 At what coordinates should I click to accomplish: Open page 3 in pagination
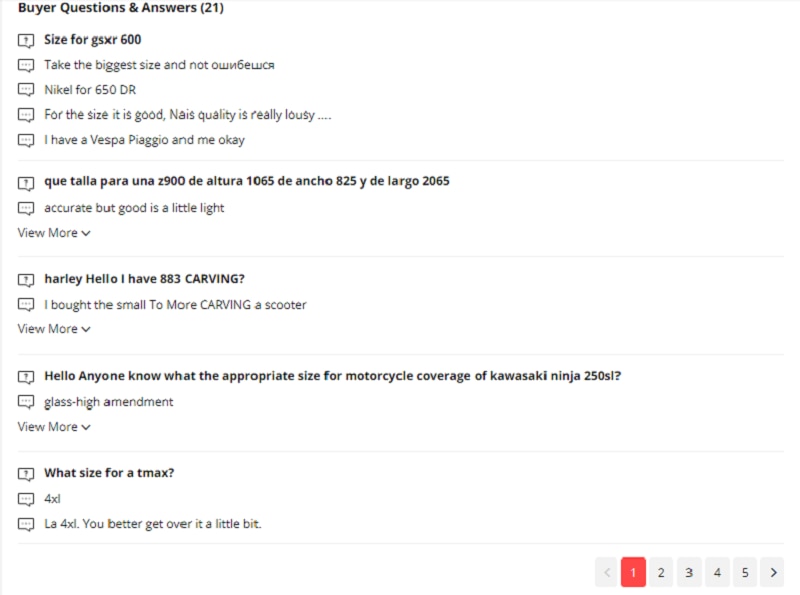[x=689, y=573]
